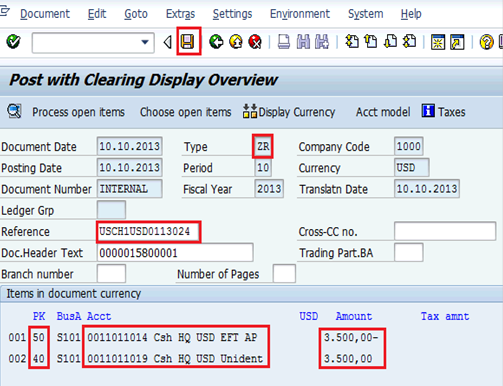The height and width of the screenshot is (386, 503).
Task: Go to Previous Page icon
Action: pos(371,42)
